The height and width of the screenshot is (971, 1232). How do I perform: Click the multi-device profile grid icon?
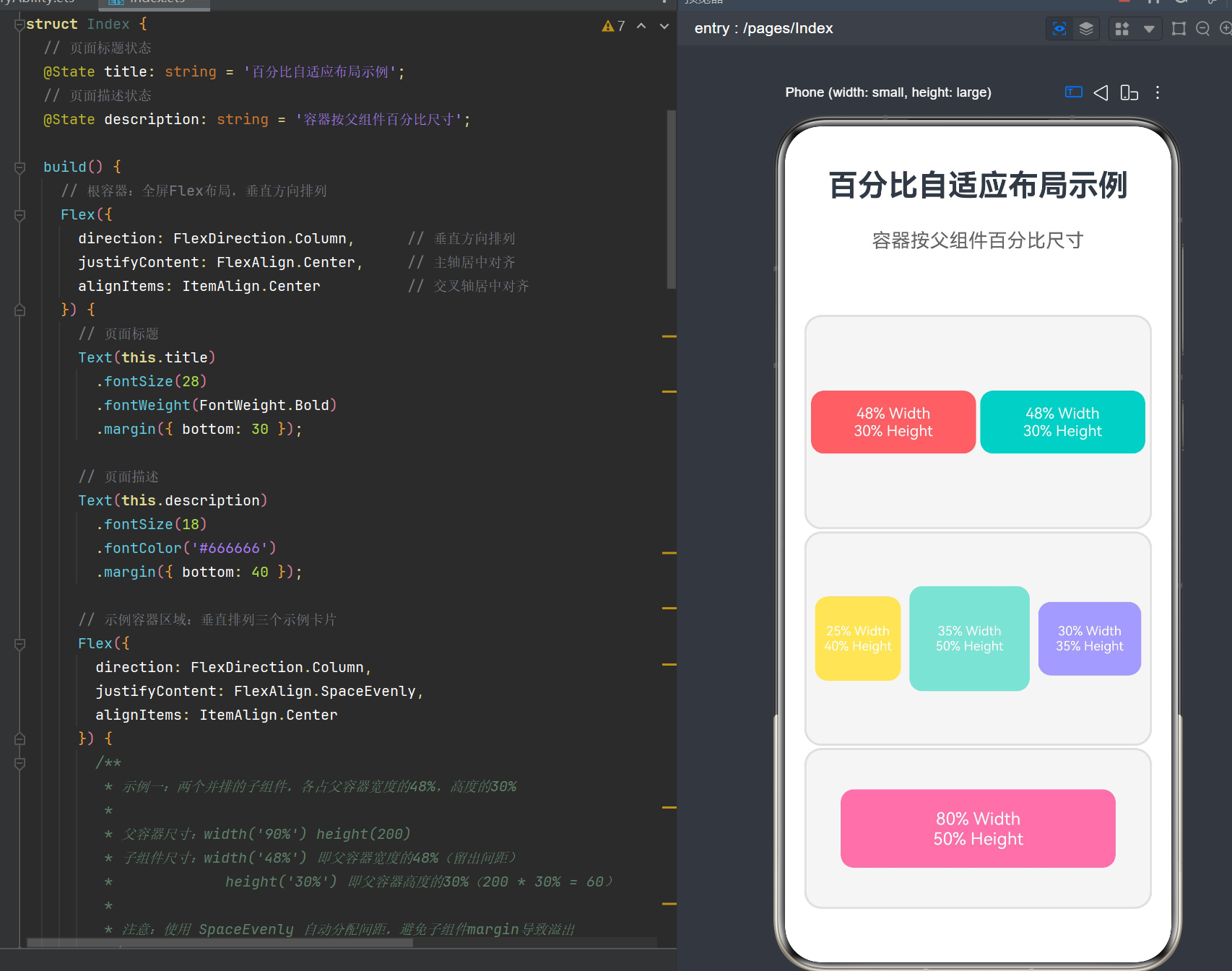tap(1122, 29)
